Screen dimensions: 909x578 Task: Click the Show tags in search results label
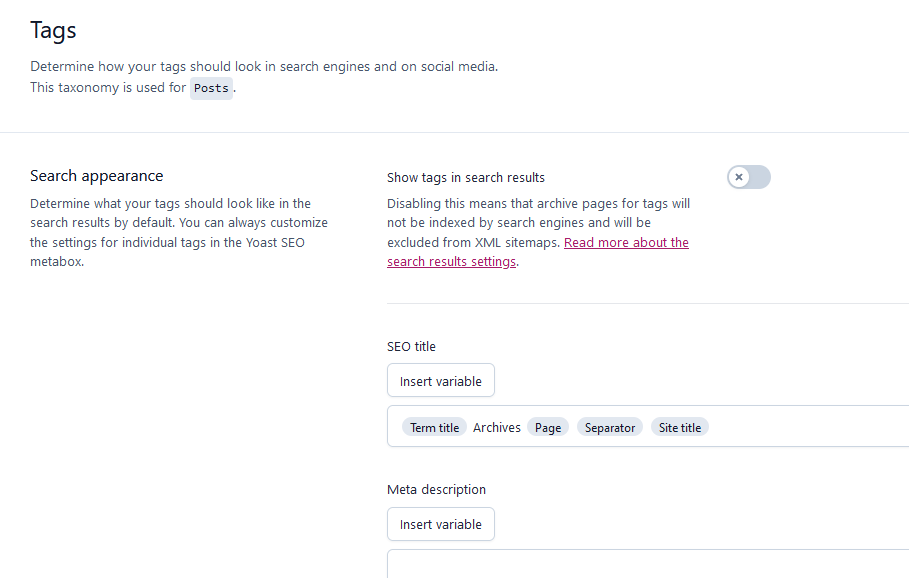coord(466,177)
